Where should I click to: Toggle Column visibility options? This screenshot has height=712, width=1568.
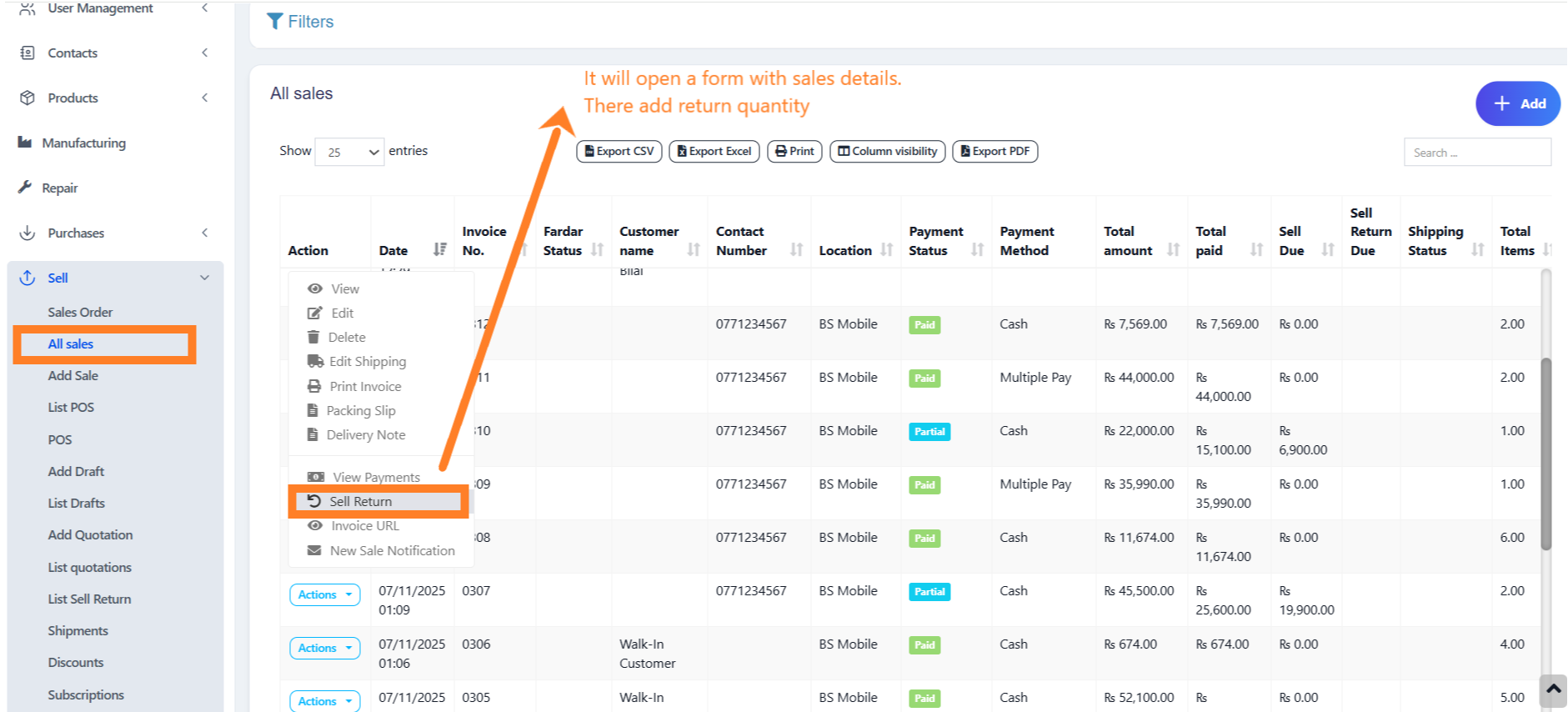887,151
